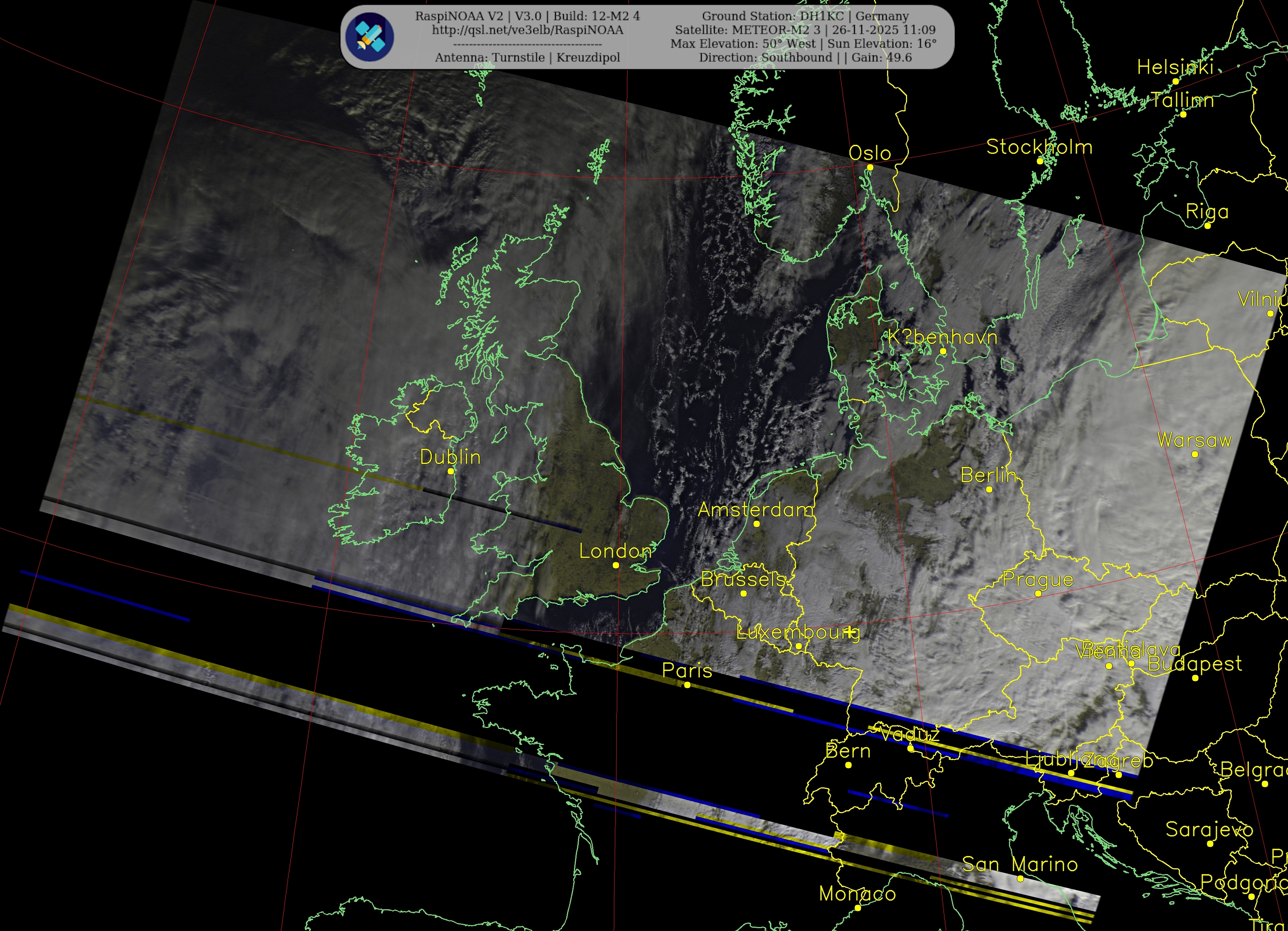Click the RaspiNOAA satellite logo icon
1288x931 pixels.
(x=370, y=37)
